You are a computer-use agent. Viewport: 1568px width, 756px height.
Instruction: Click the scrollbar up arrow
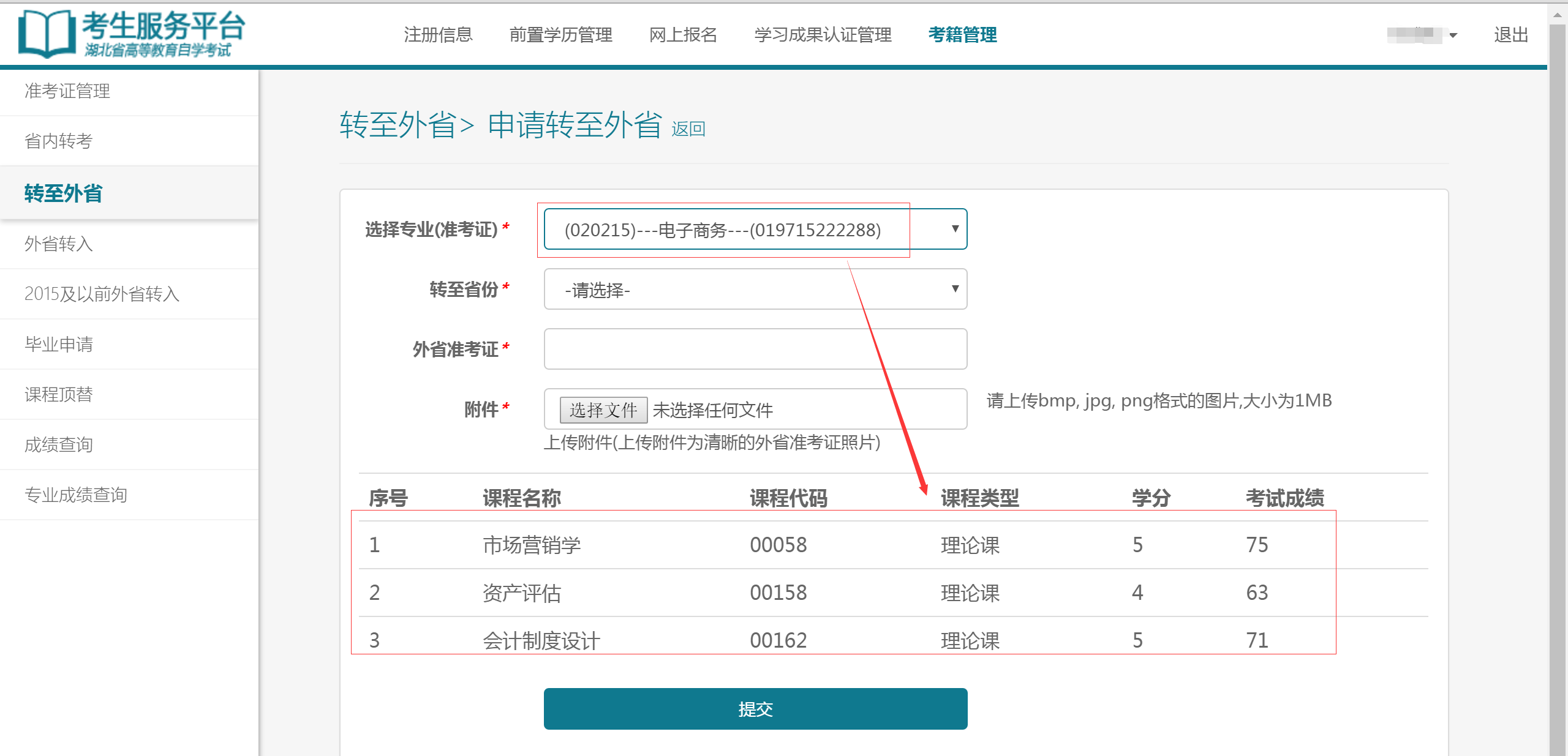tap(1557, 15)
